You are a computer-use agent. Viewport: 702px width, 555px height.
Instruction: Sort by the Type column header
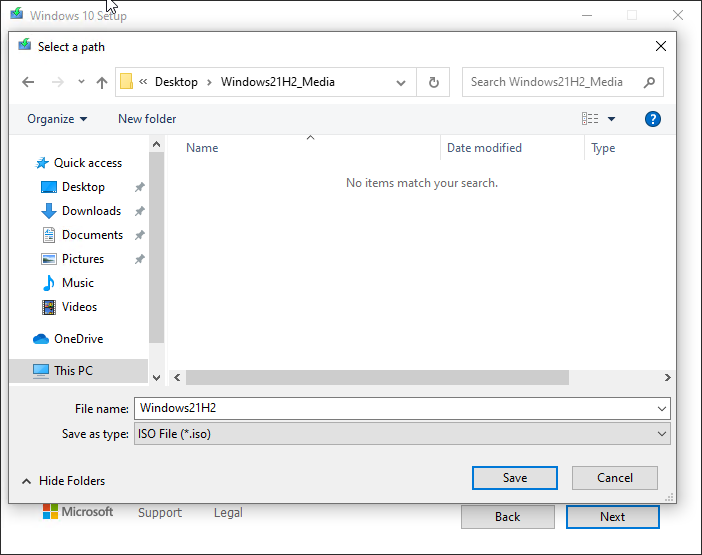pyautogui.click(x=603, y=148)
